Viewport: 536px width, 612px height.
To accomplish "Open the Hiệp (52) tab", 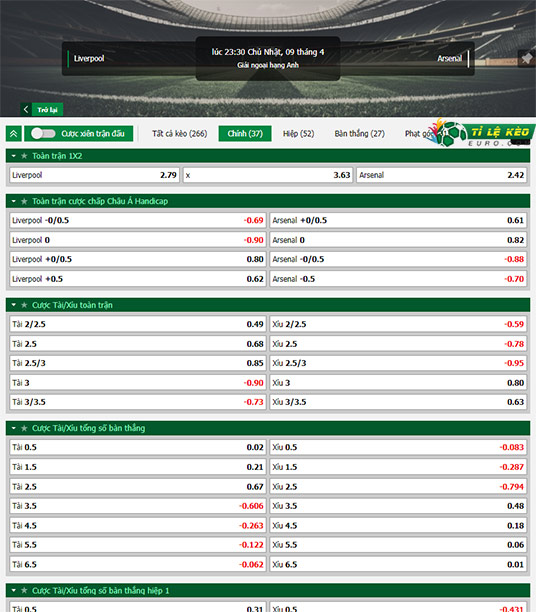I will (298, 133).
